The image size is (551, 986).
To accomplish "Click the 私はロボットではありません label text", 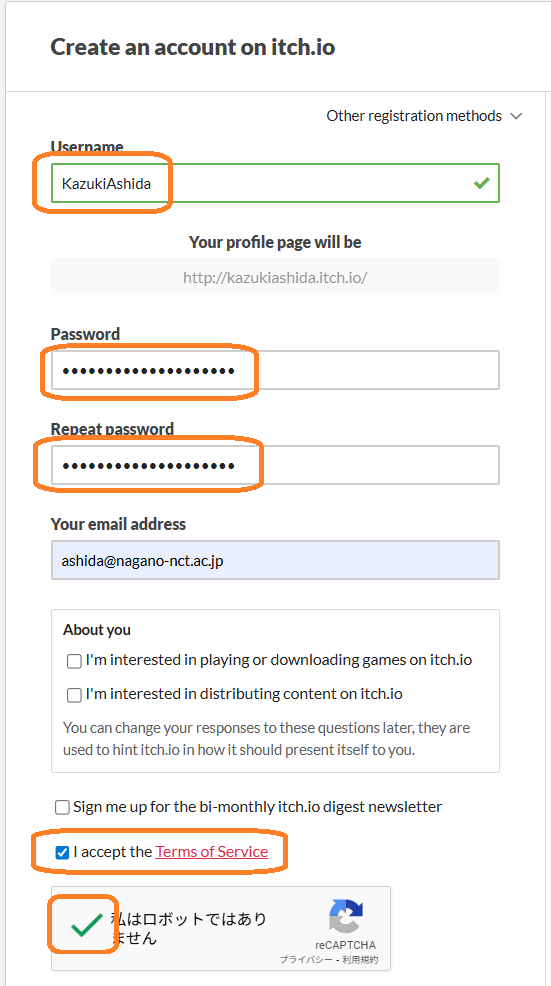I will (189, 928).
